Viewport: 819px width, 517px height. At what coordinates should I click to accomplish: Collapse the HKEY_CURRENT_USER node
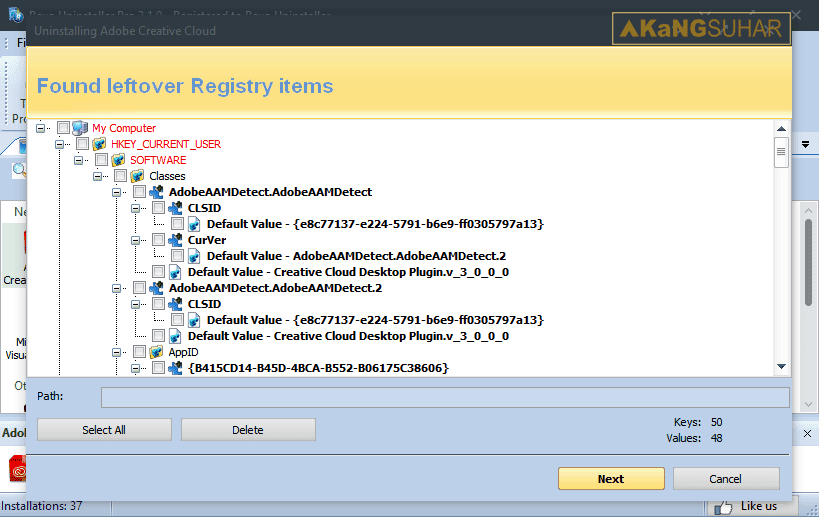[60, 144]
